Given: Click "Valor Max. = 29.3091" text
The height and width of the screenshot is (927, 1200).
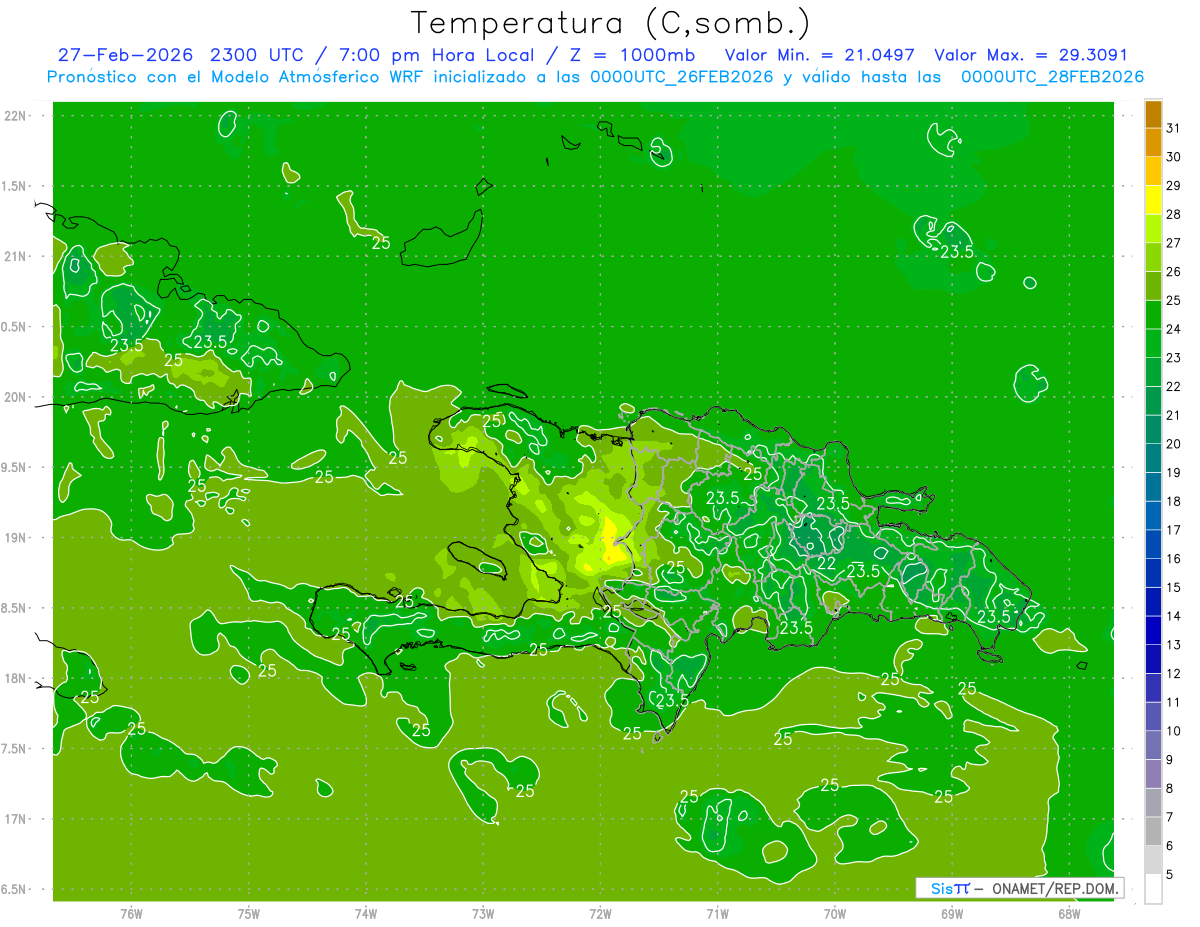Looking at the screenshot, I should (1031, 55).
